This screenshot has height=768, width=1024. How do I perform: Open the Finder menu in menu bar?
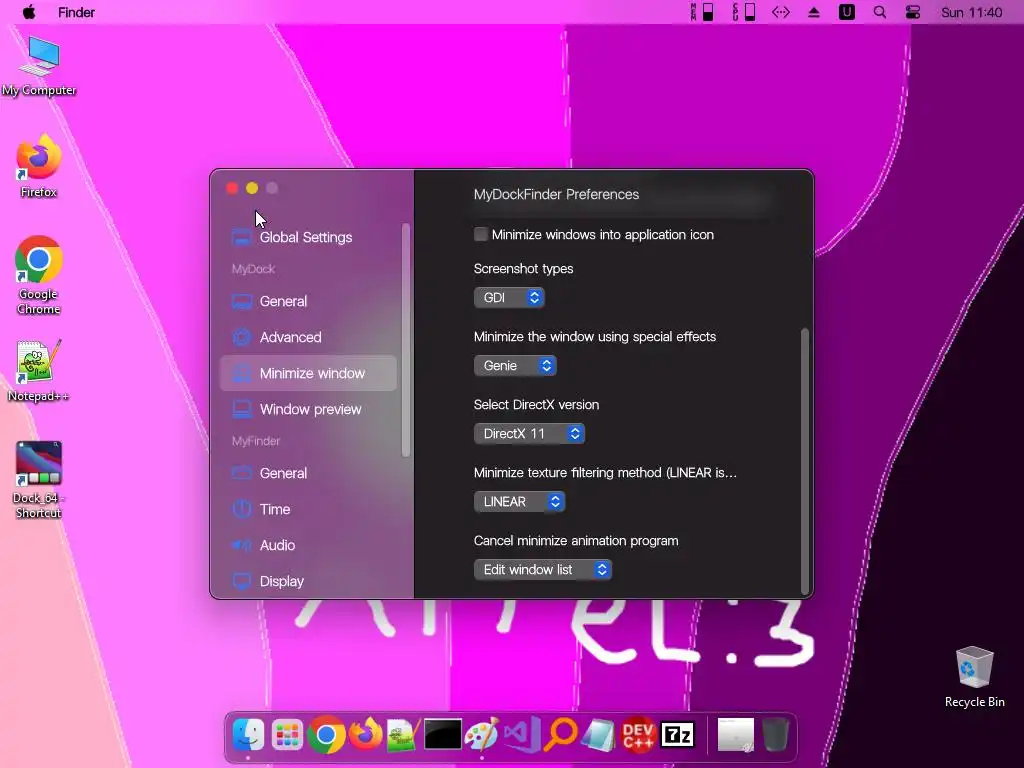point(76,12)
